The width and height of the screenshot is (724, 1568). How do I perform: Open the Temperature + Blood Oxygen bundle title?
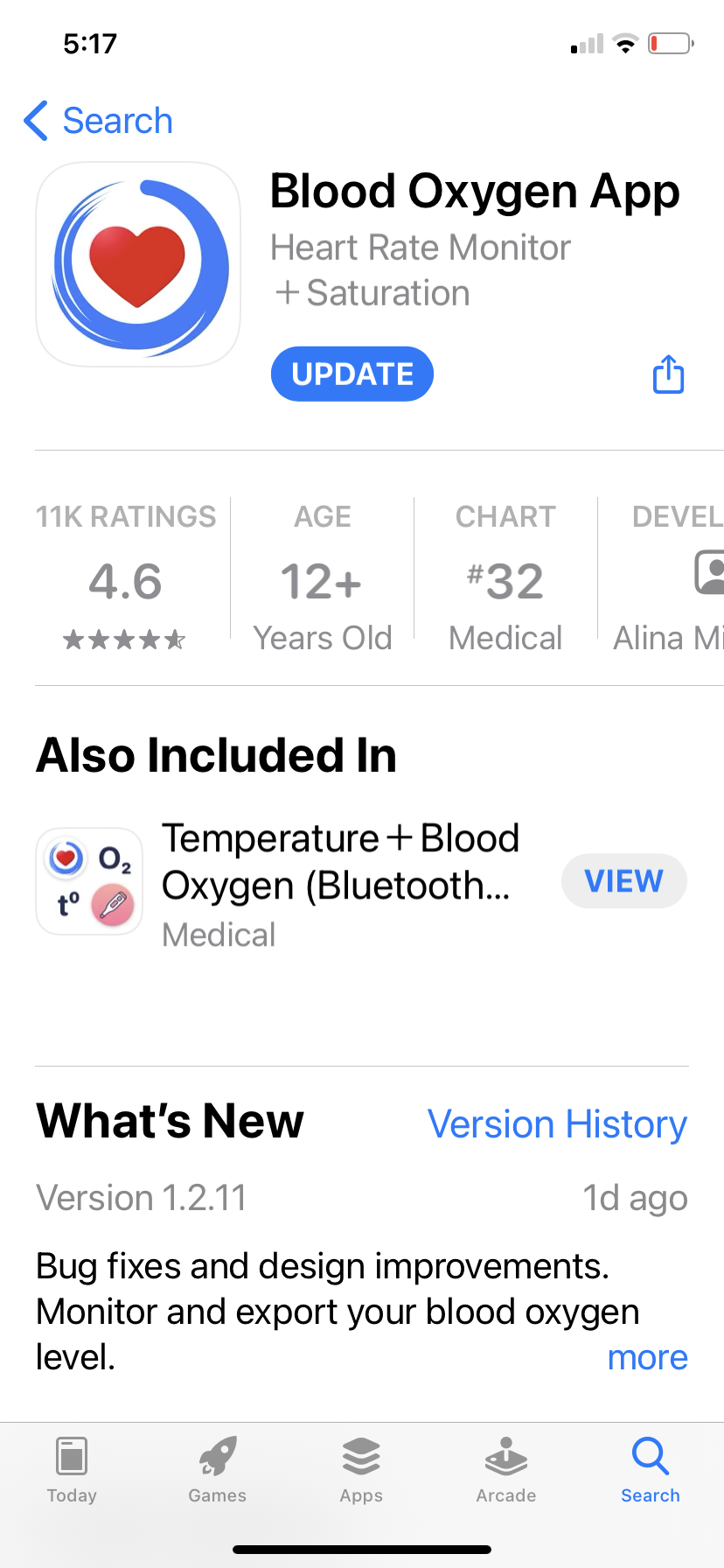[341, 862]
